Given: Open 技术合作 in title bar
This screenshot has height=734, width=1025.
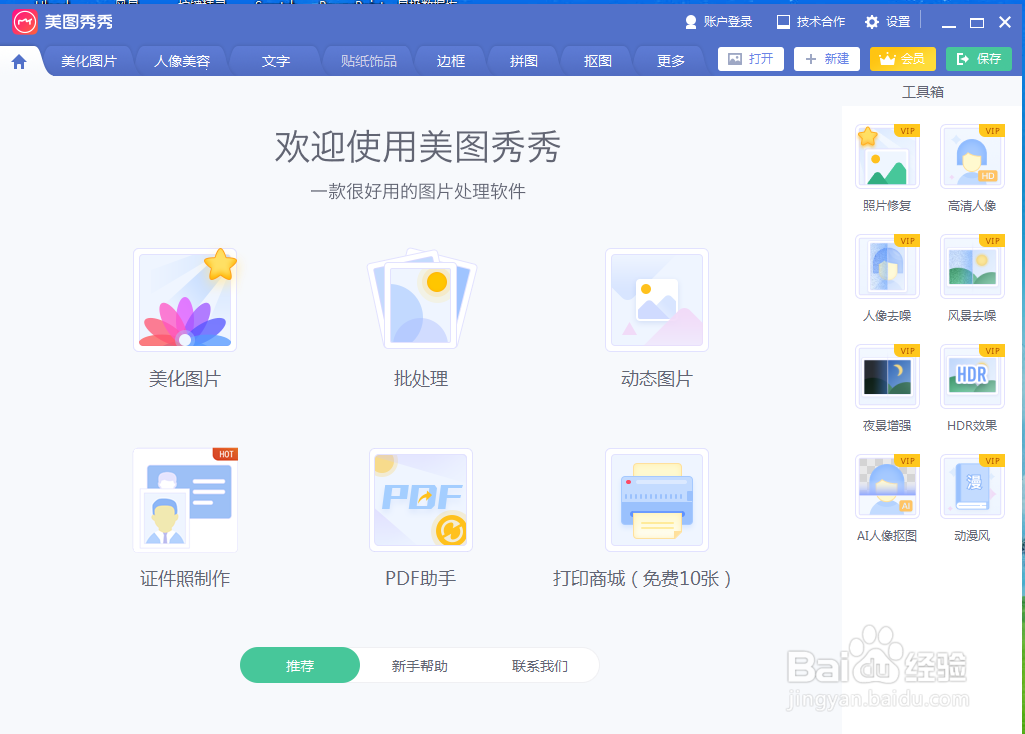Looking at the screenshot, I should point(811,22).
